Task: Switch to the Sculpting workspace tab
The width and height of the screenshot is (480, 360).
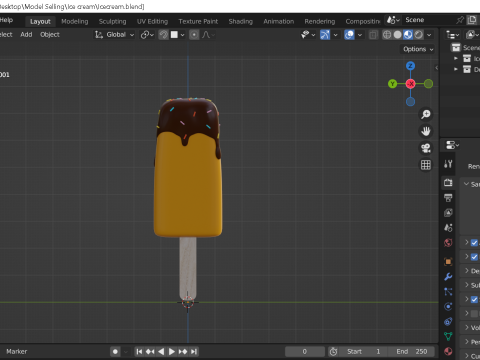Action: click(x=113, y=21)
